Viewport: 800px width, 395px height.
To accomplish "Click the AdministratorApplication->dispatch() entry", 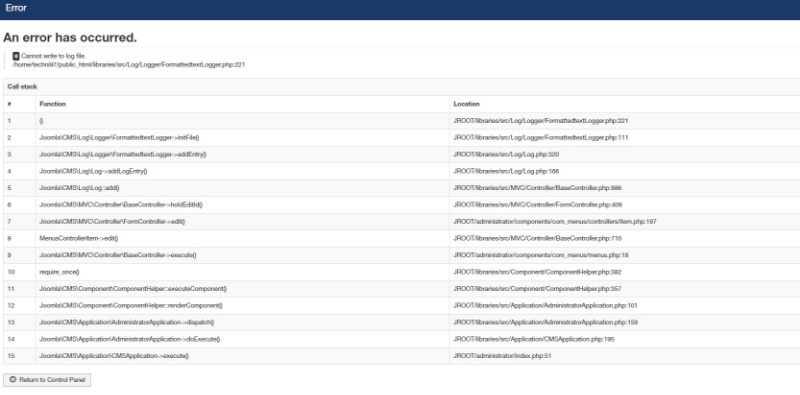I will click(x=127, y=322).
